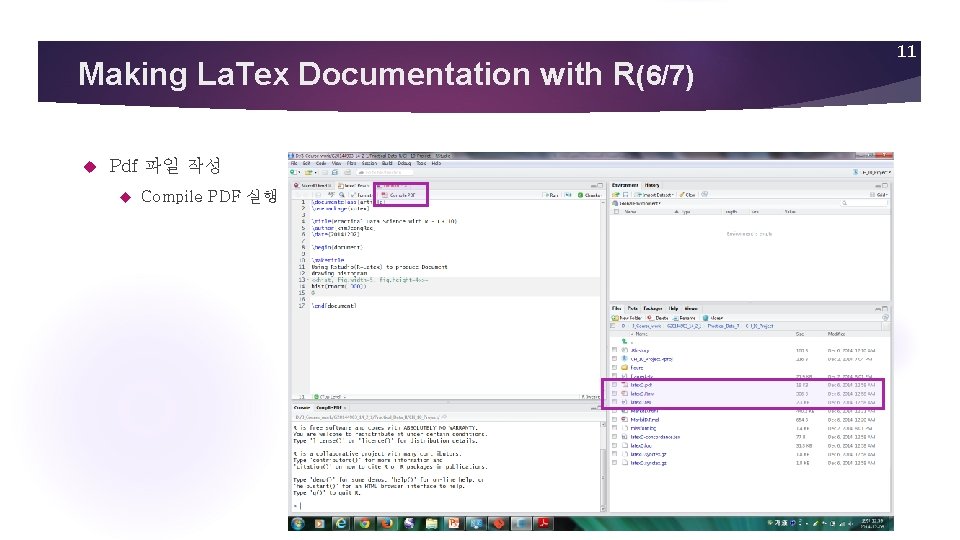Open the Help menu in menu bar
Viewport: 960px width, 540px height.
(x=436, y=163)
